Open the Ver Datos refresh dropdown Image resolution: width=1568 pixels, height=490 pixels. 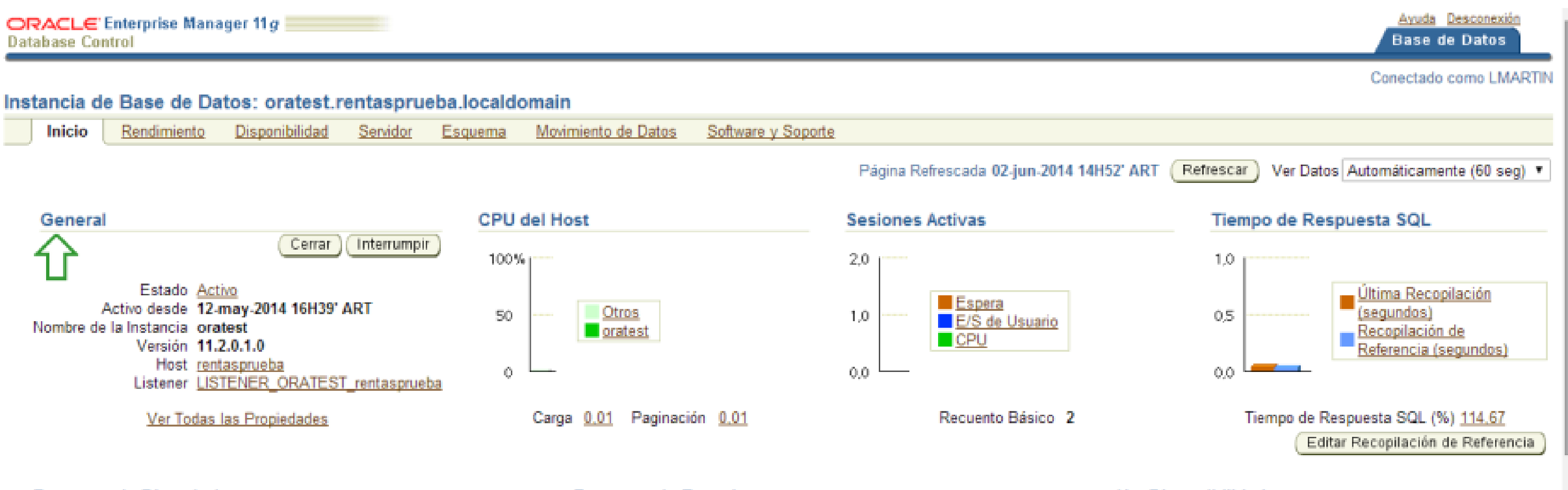point(1445,170)
